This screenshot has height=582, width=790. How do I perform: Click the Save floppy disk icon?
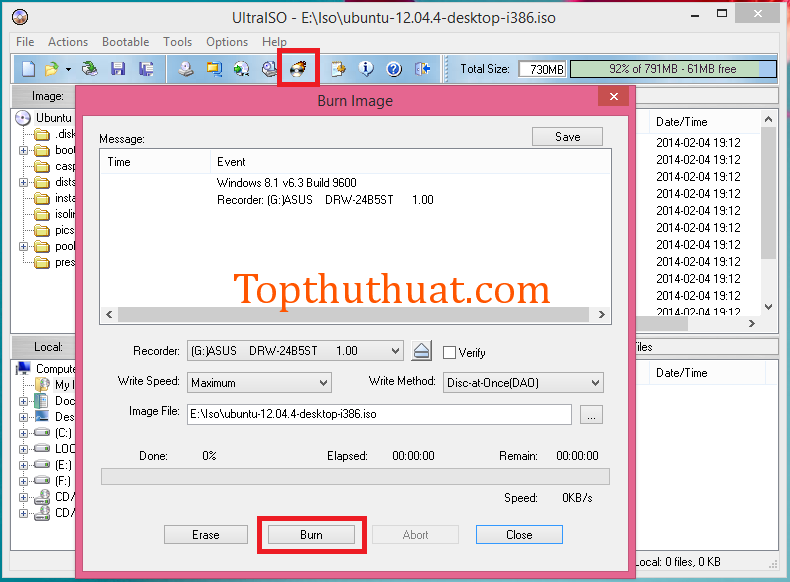[x=118, y=69]
